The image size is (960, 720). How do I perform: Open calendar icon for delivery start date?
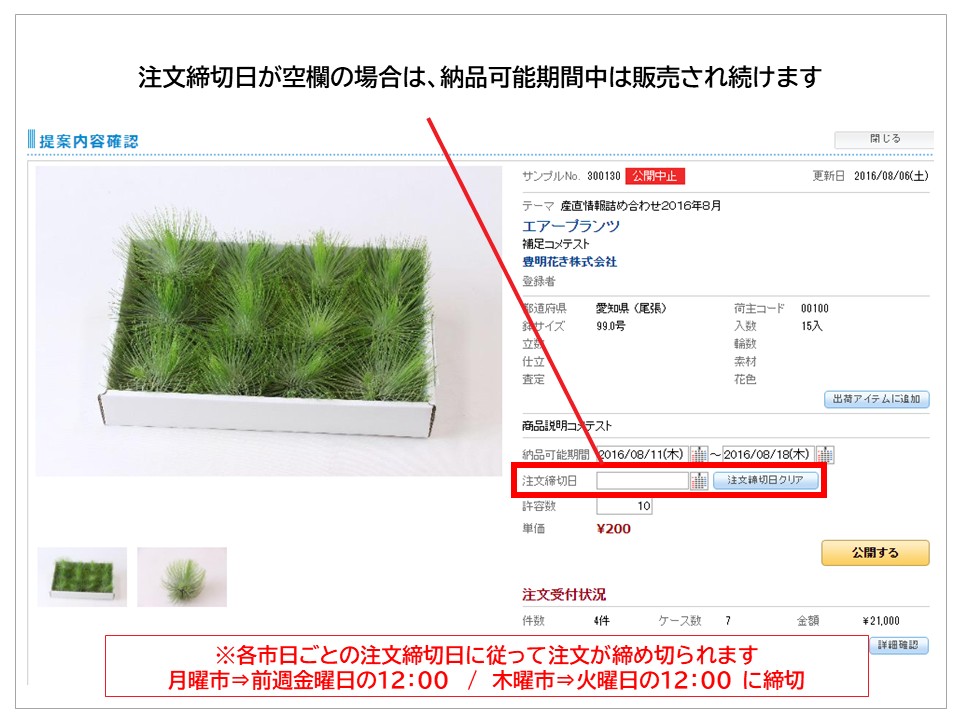click(x=699, y=454)
